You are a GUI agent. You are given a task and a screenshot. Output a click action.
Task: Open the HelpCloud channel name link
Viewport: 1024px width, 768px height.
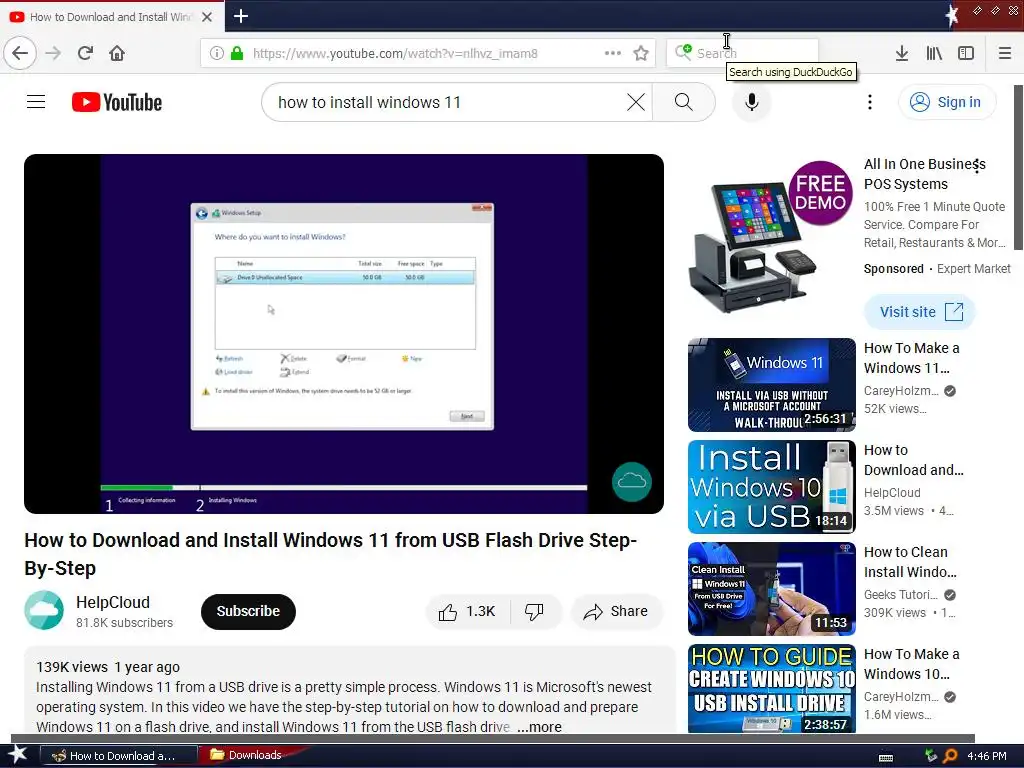click(x=113, y=602)
